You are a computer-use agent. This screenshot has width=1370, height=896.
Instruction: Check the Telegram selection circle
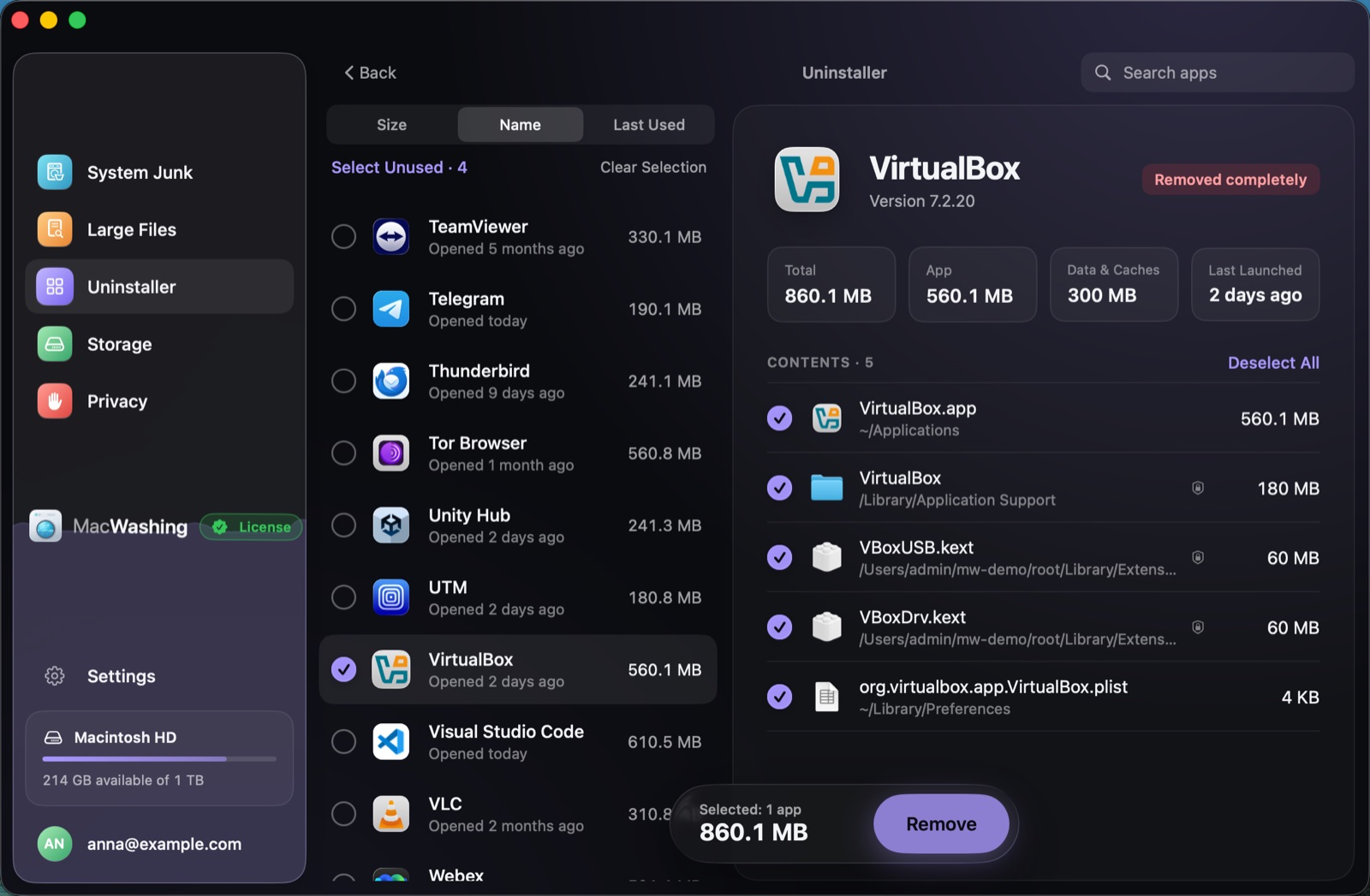(x=343, y=308)
